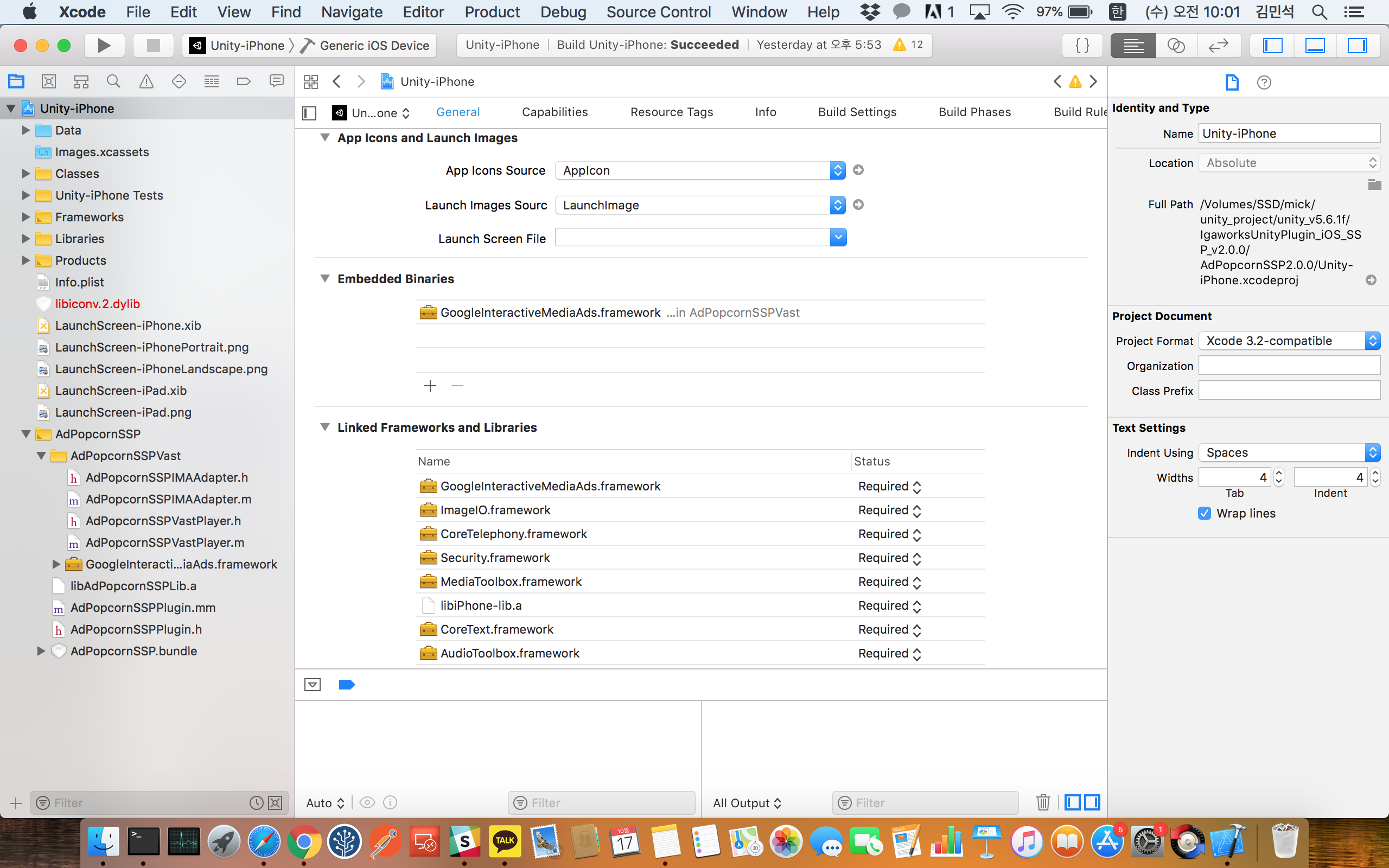
Task: Toggle the Wrap lines checkbox
Action: 1204,513
